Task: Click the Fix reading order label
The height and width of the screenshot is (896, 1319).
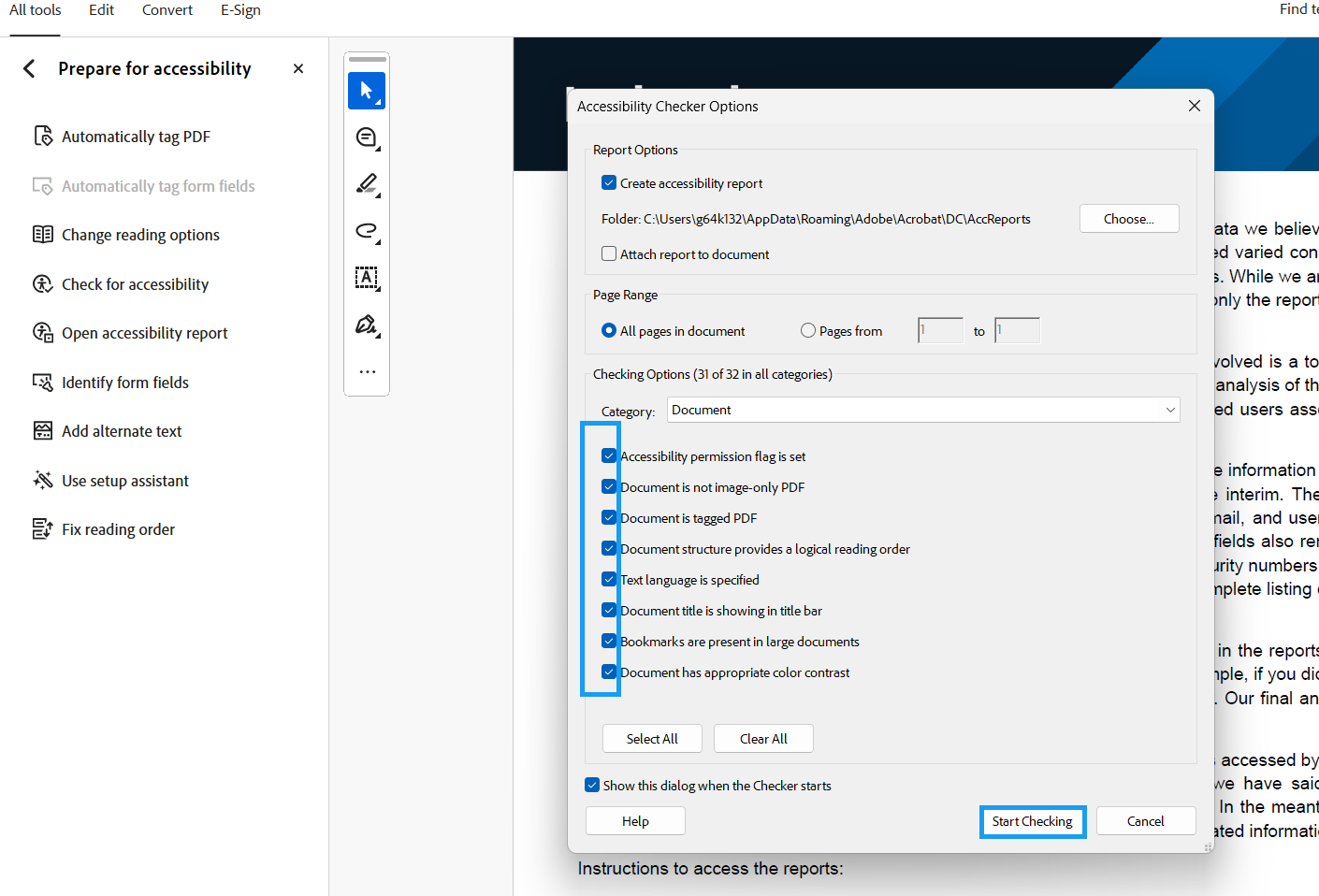Action: (x=118, y=529)
